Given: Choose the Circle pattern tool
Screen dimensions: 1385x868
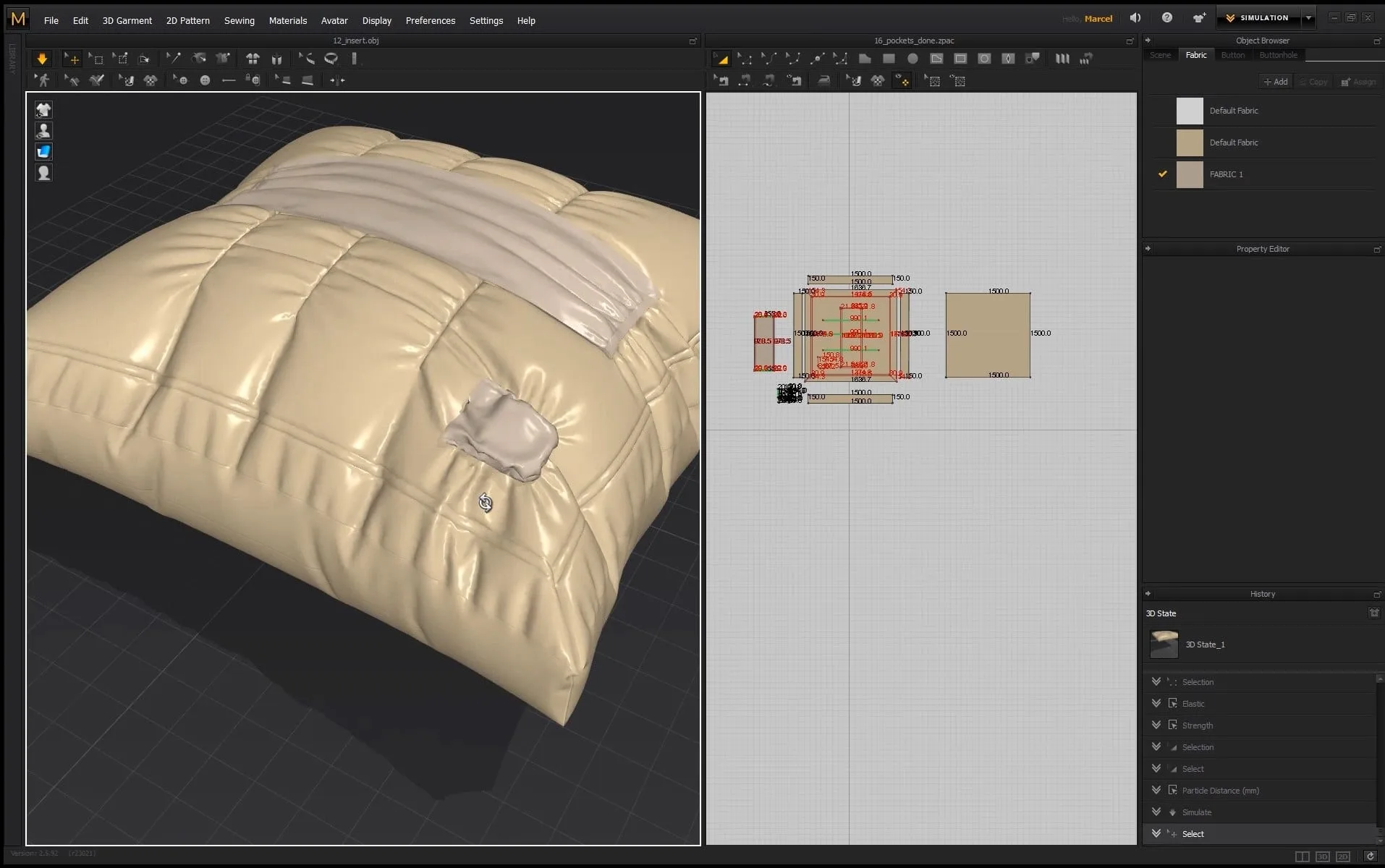Looking at the screenshot, I should [912, 59].
